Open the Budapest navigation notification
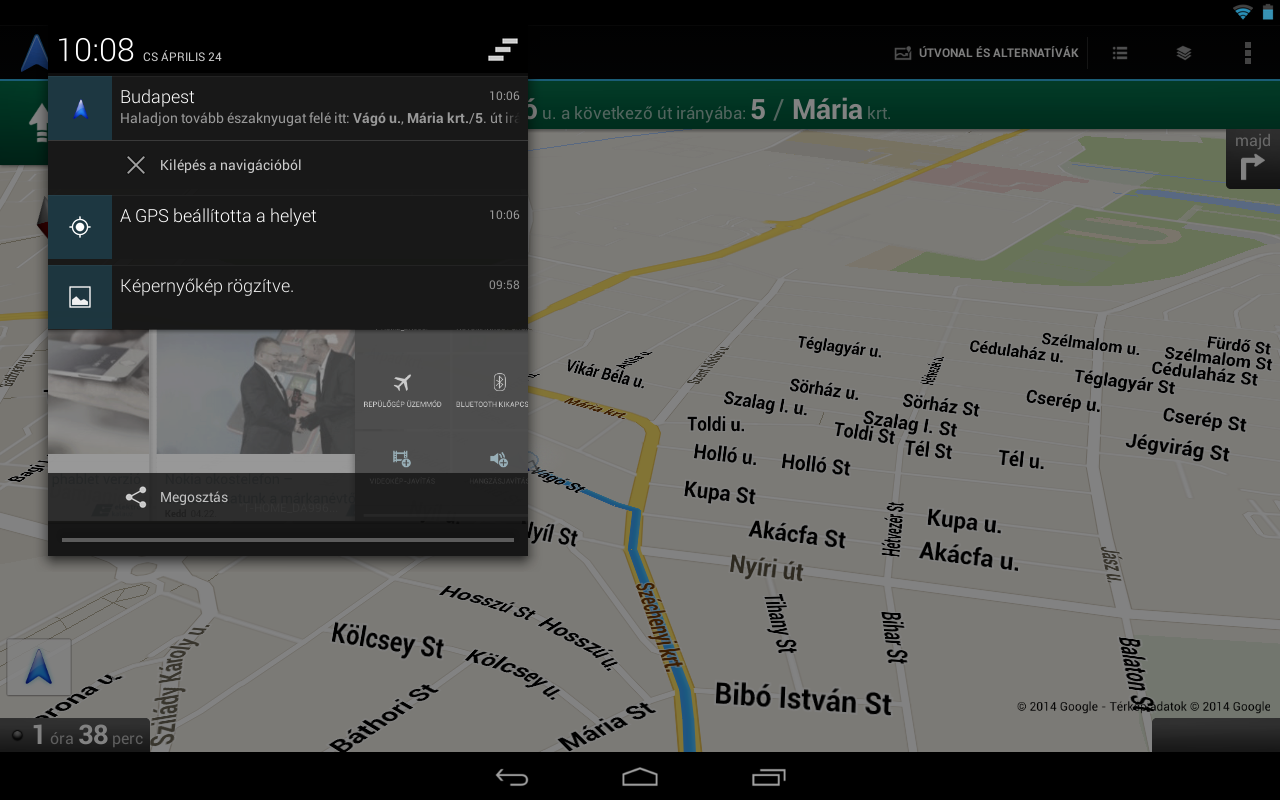This screenshot has height=800, width=1280. [288, 108]
